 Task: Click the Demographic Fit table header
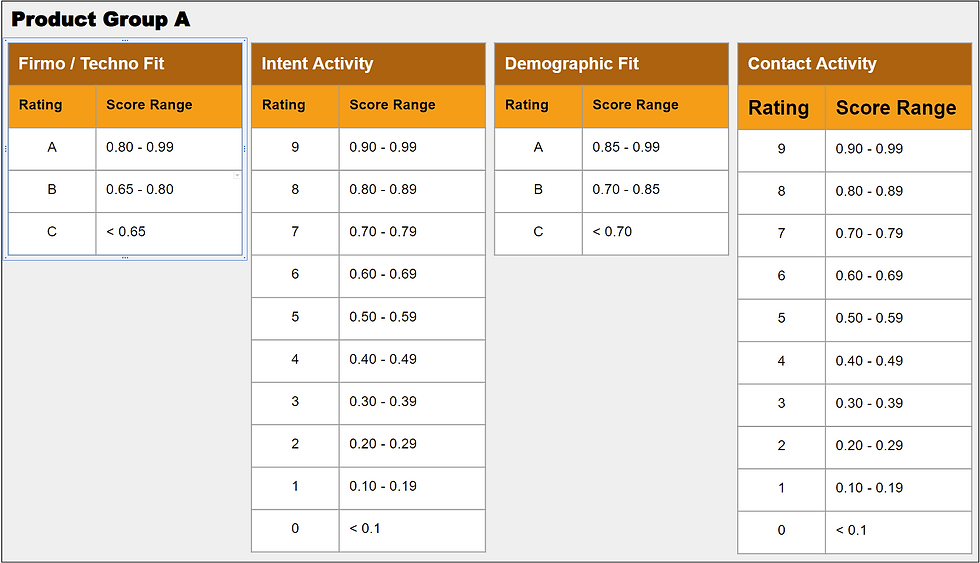[x=611, y=64]
